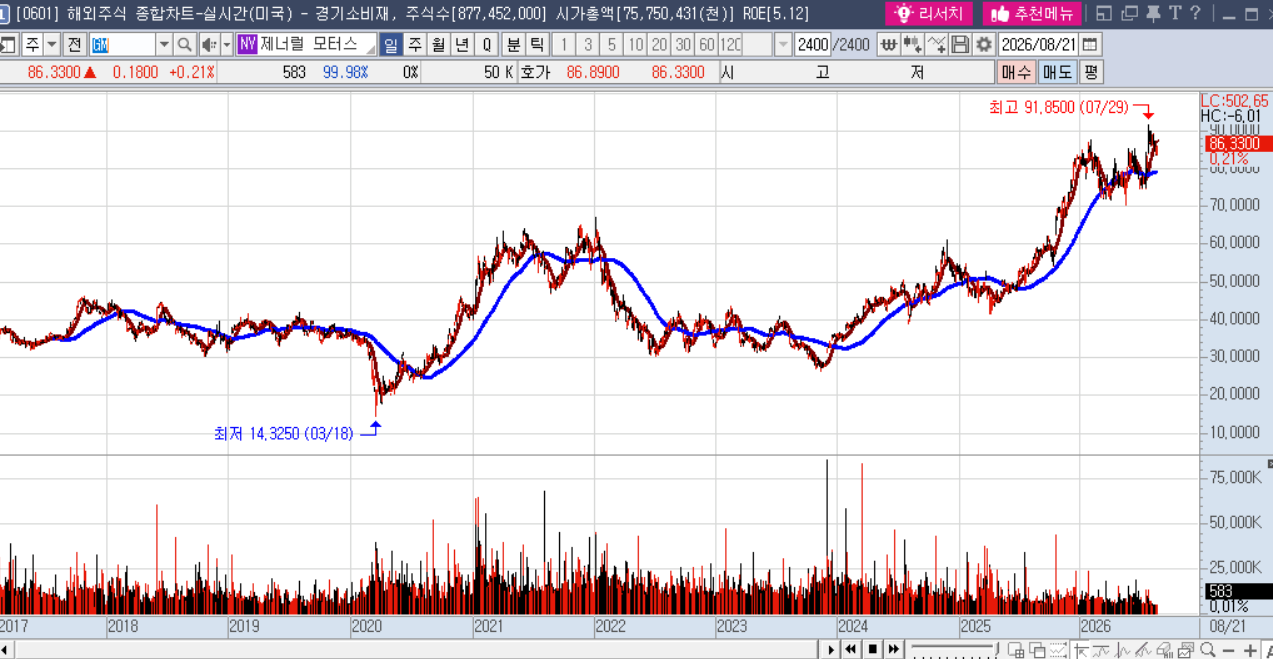Image resolution: width=1273 pixels, height=659 pixels.
Task: Select tick 틱 chart period
Action: [x=537, y=45]
